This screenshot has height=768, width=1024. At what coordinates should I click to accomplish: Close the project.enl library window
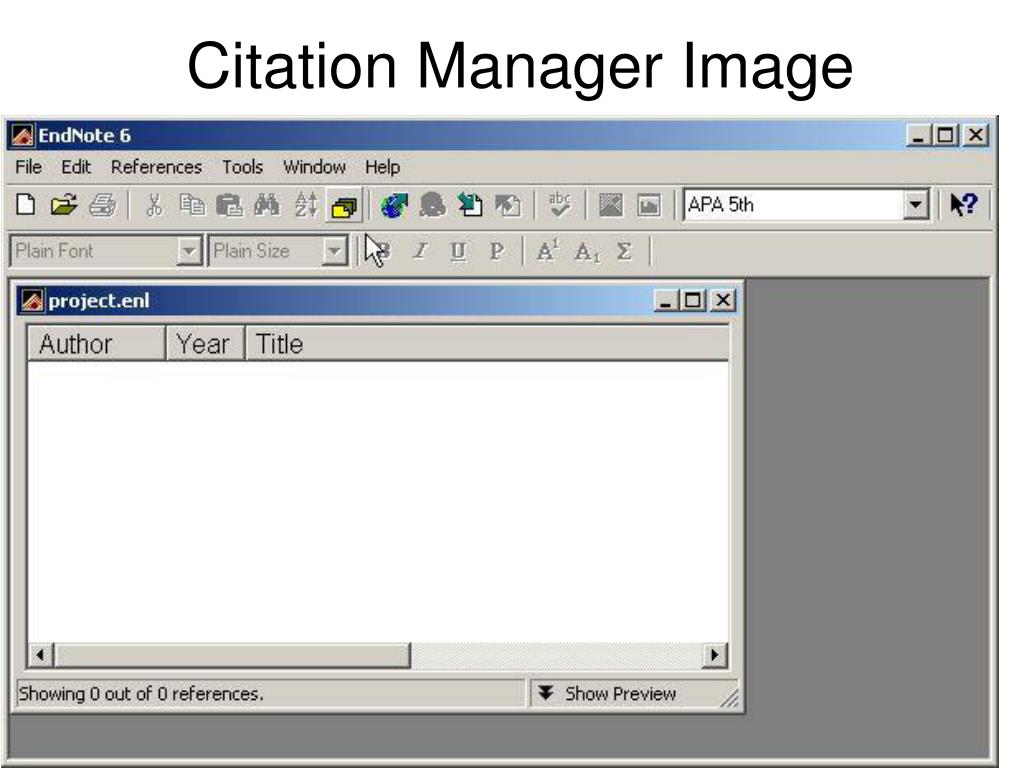(x=723, y=300)
